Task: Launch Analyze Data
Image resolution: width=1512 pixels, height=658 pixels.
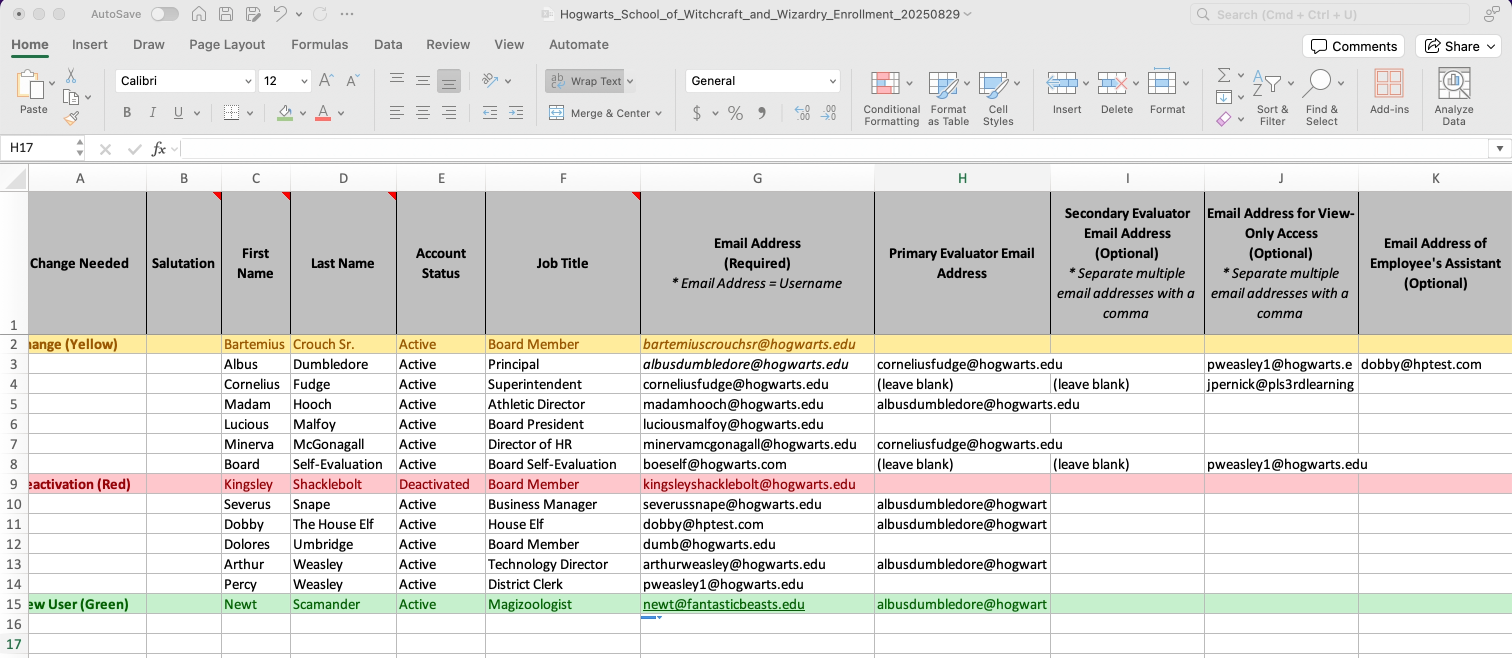Action: pyautogui.click(x=1453, y=97)
